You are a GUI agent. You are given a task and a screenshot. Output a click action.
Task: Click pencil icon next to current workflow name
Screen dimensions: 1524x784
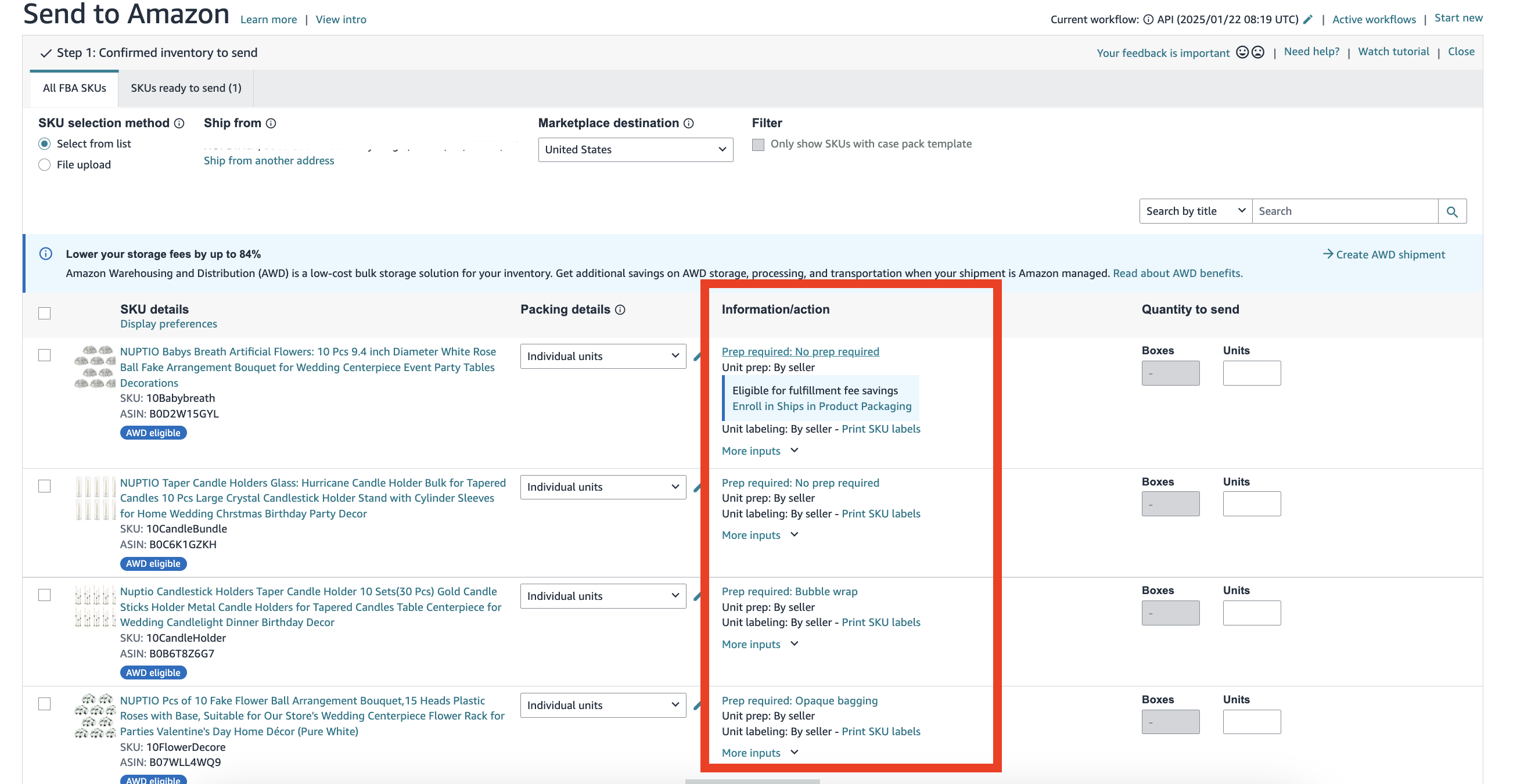(x=1308, y=20)
